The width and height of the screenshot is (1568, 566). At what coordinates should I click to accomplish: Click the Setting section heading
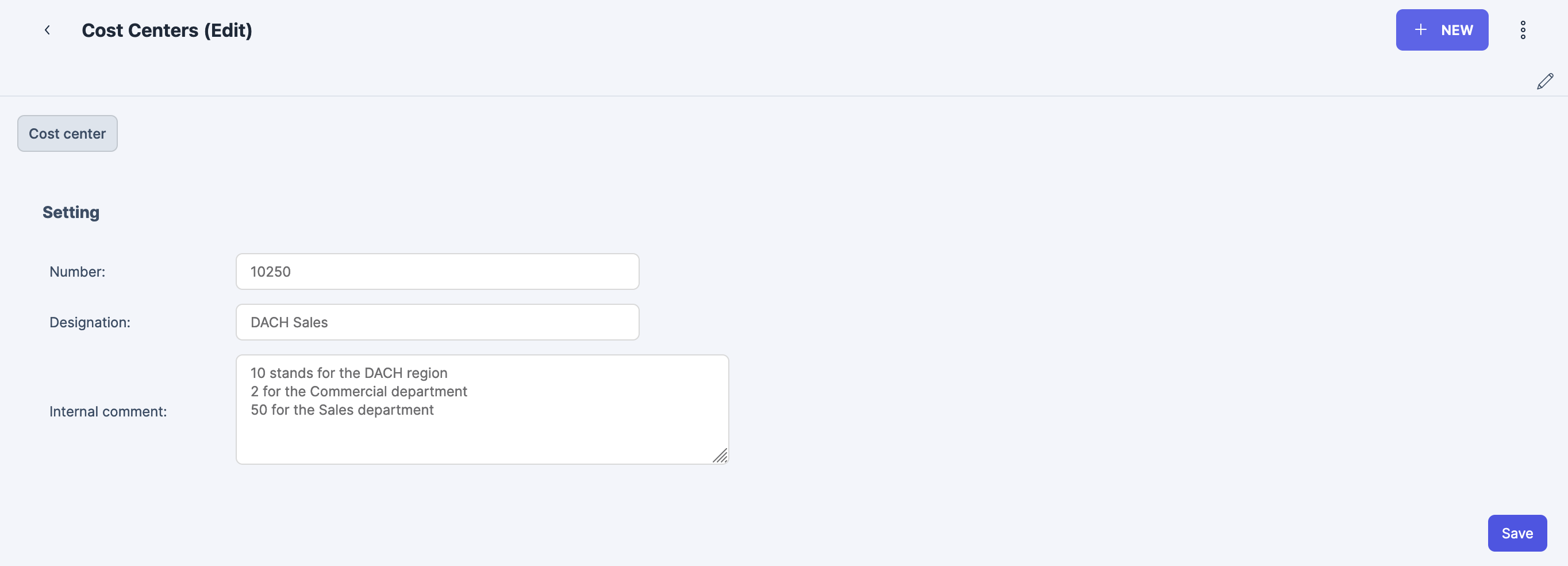71,212
